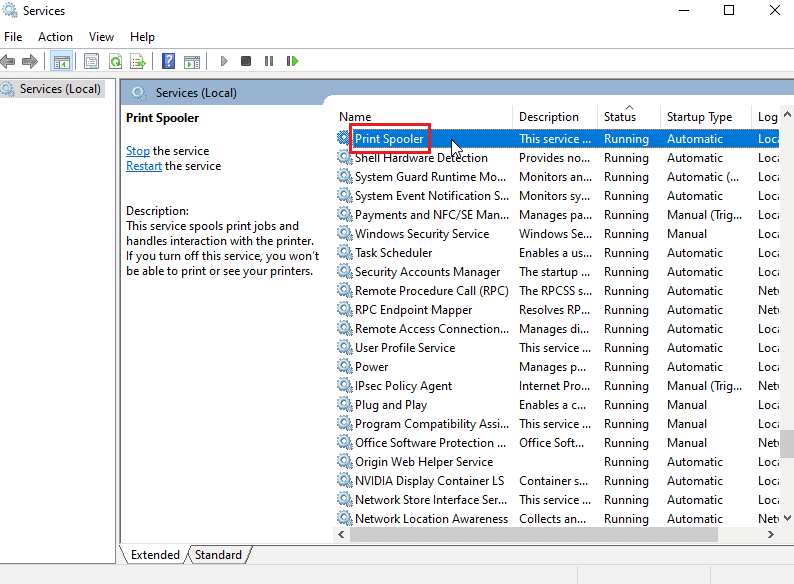
Task: Open the View menu
Action: click(101, 37)
